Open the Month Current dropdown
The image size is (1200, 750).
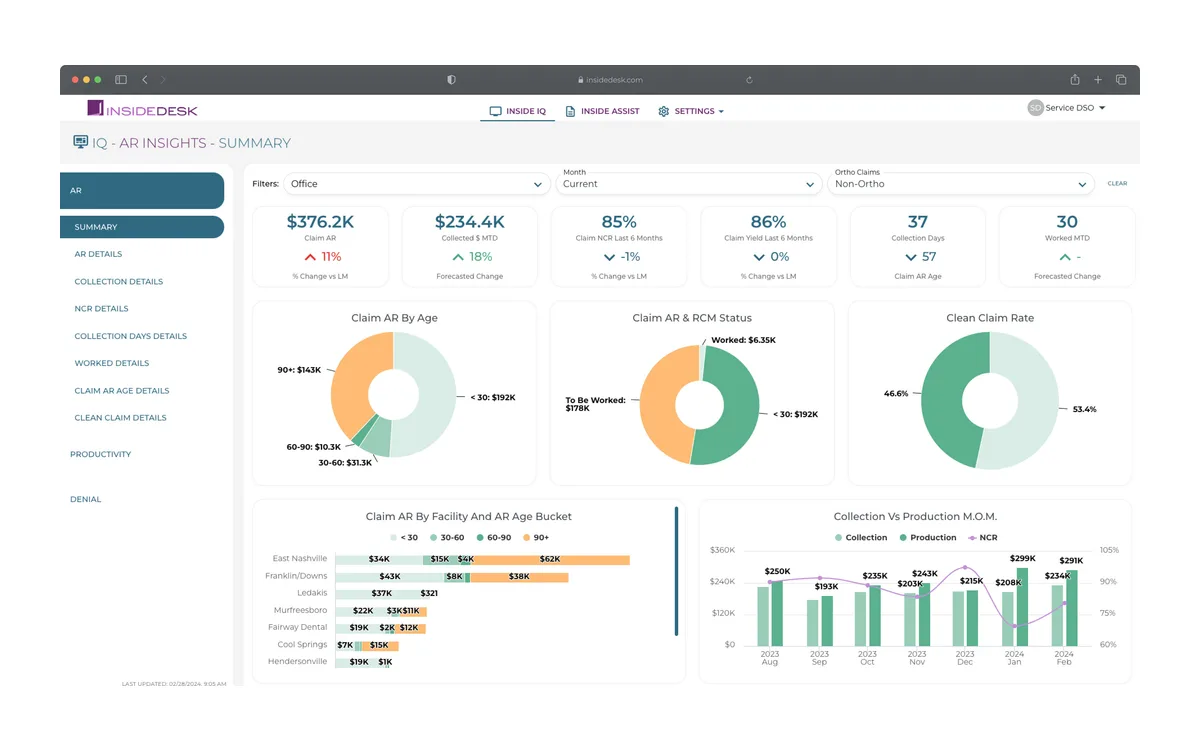tap(689, 184)
